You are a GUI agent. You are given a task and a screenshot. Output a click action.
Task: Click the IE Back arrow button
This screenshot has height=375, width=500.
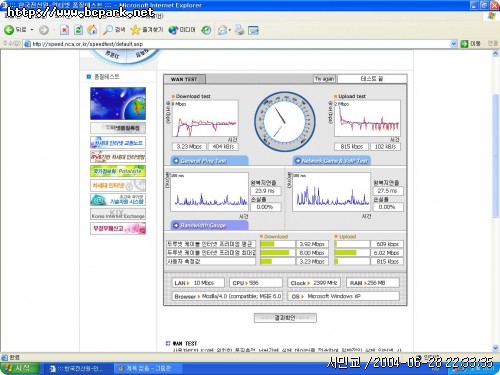(9, 30)
